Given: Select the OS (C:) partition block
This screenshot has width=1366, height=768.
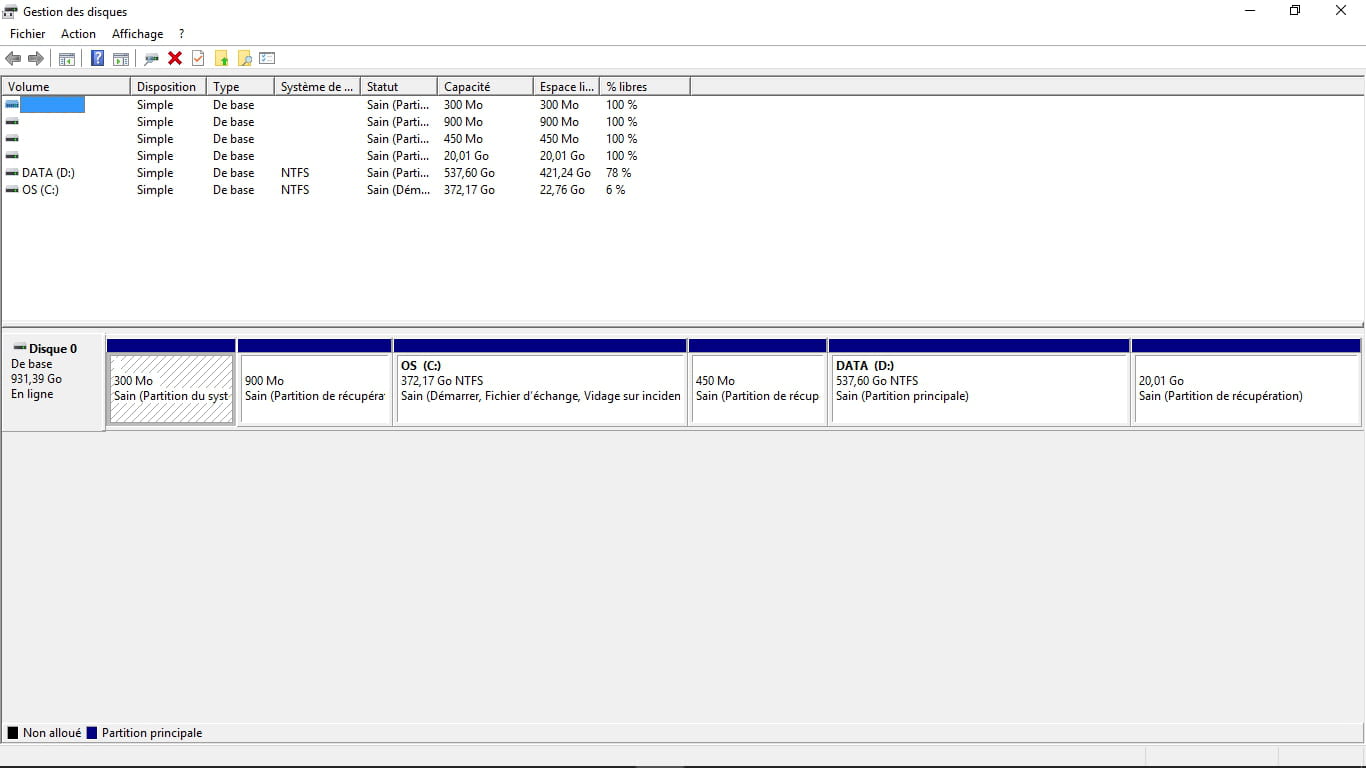Looking at the screenshot, I should pyautogui.click(x=540, y=390).
